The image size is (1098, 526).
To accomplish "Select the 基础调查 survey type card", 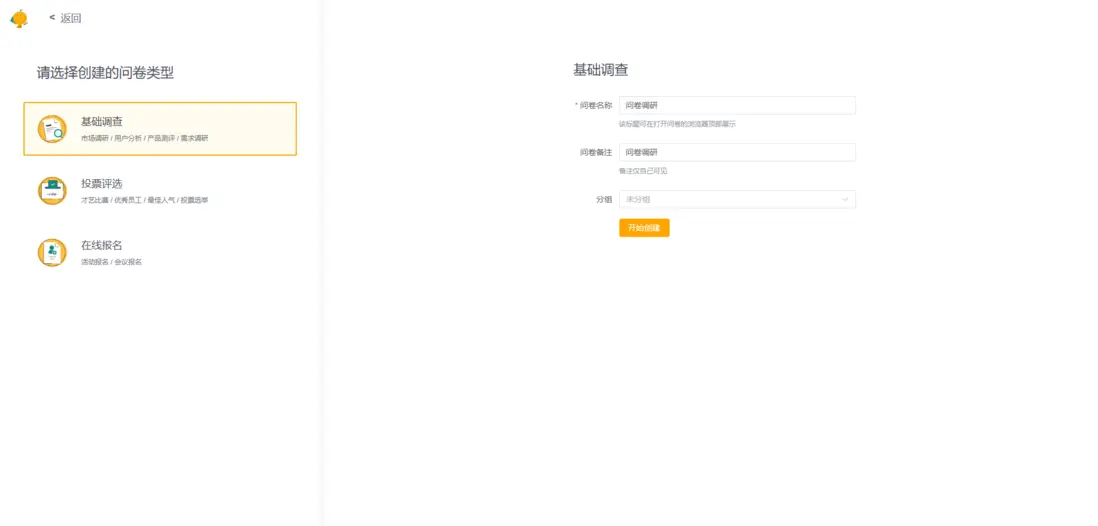I will click(160, 129).
